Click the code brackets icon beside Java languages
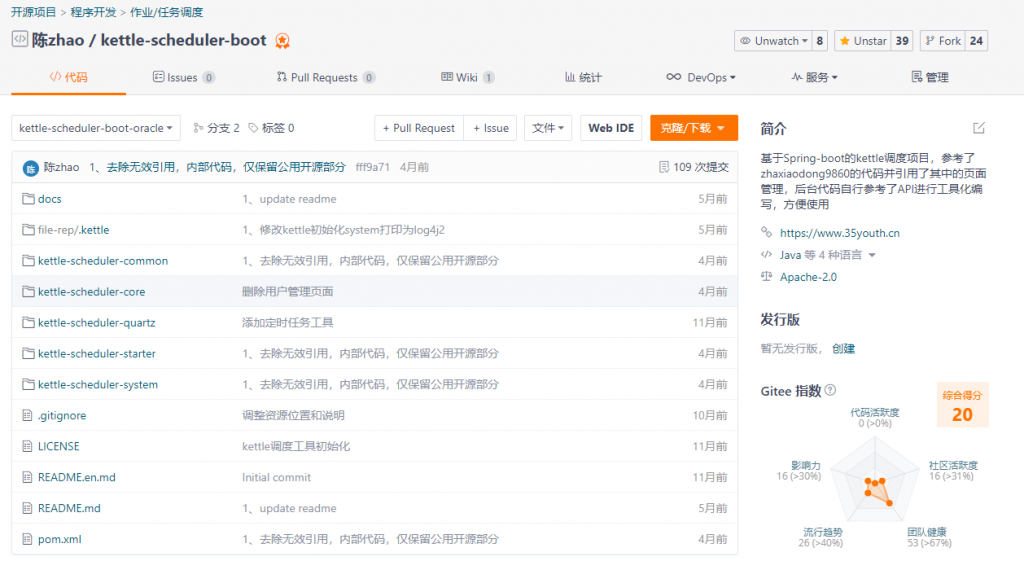 click(x=767, y=255)
